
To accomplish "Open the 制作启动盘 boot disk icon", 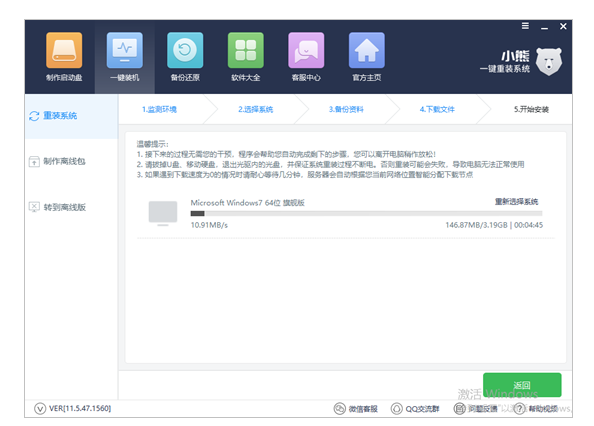I will click(64, 50).
